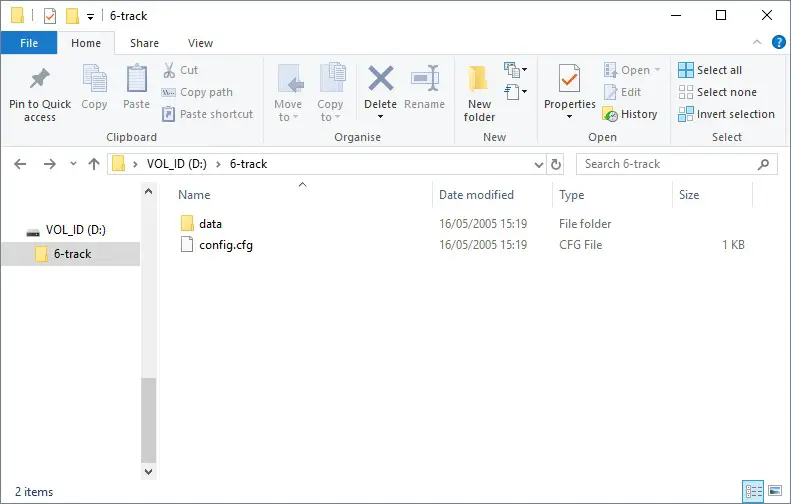The image size is (791, 504).
Task: Click the Help question mark icon
Action: (x=778, y=42)
